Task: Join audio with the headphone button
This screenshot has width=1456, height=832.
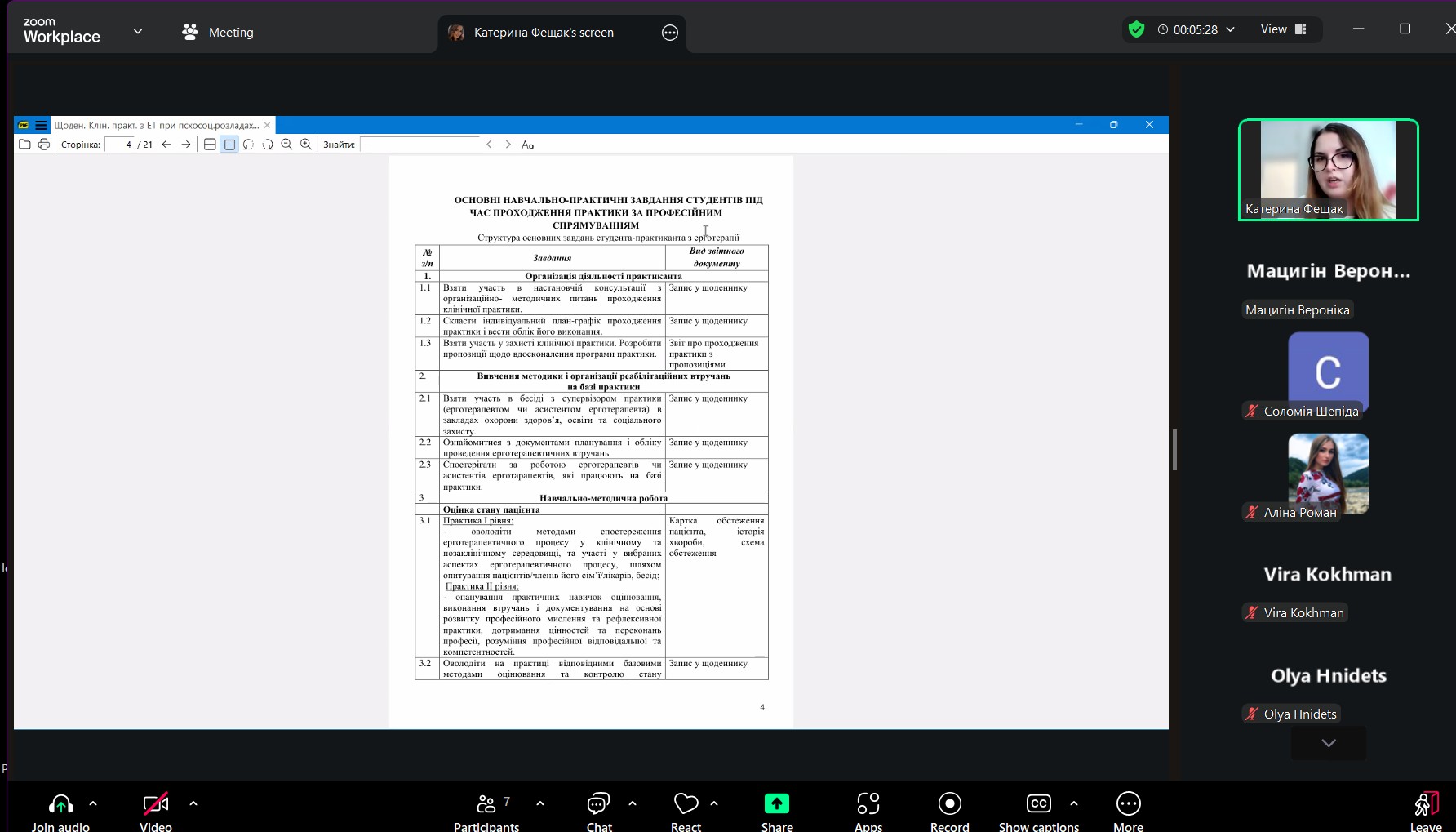Action: coord(60,804)
